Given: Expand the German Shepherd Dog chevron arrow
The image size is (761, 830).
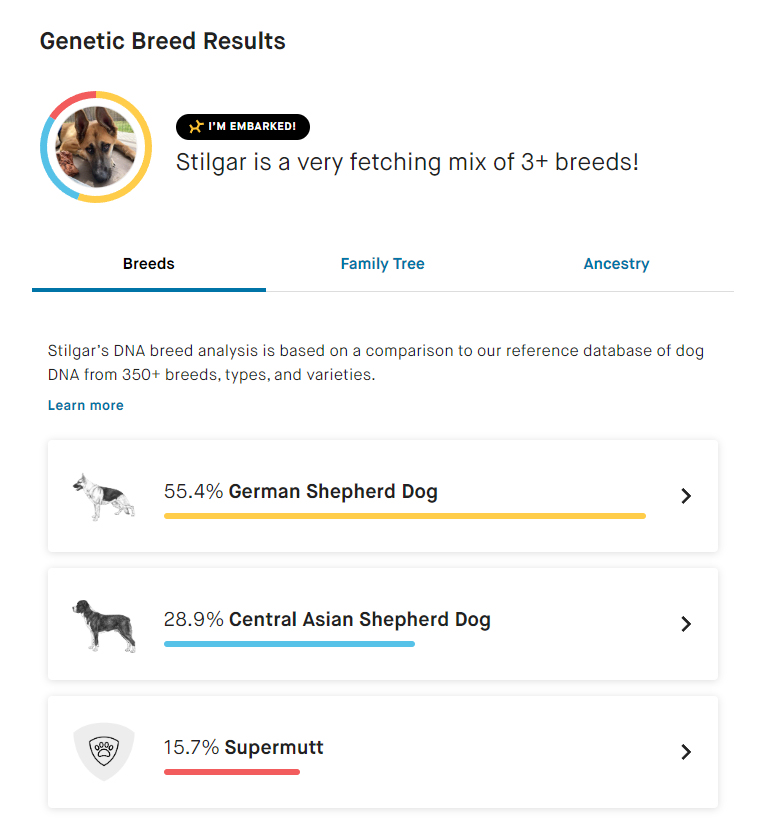Looking at the screenshot, I should 686,496.
